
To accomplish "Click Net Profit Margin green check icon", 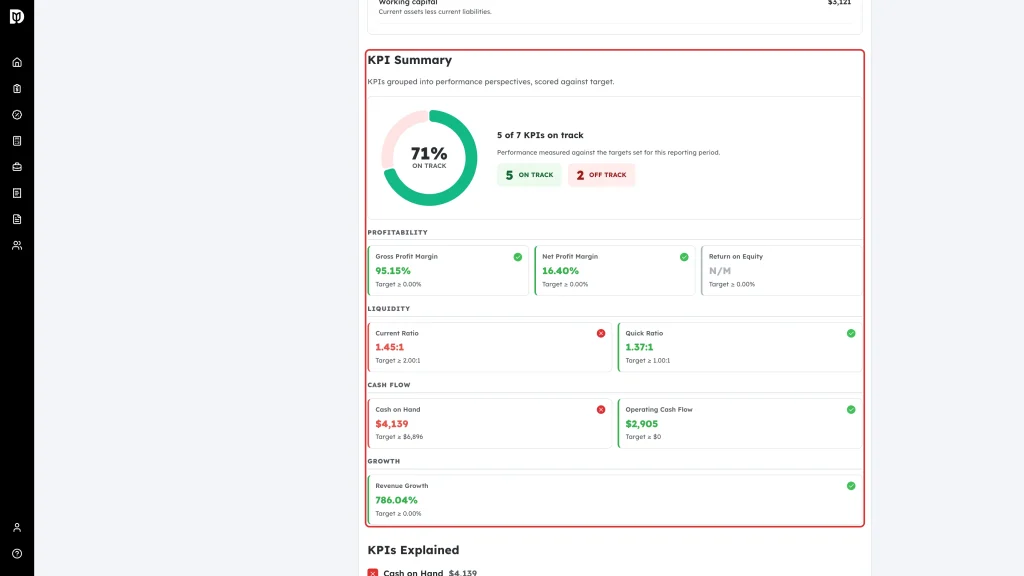I will (x=684, y=257).
